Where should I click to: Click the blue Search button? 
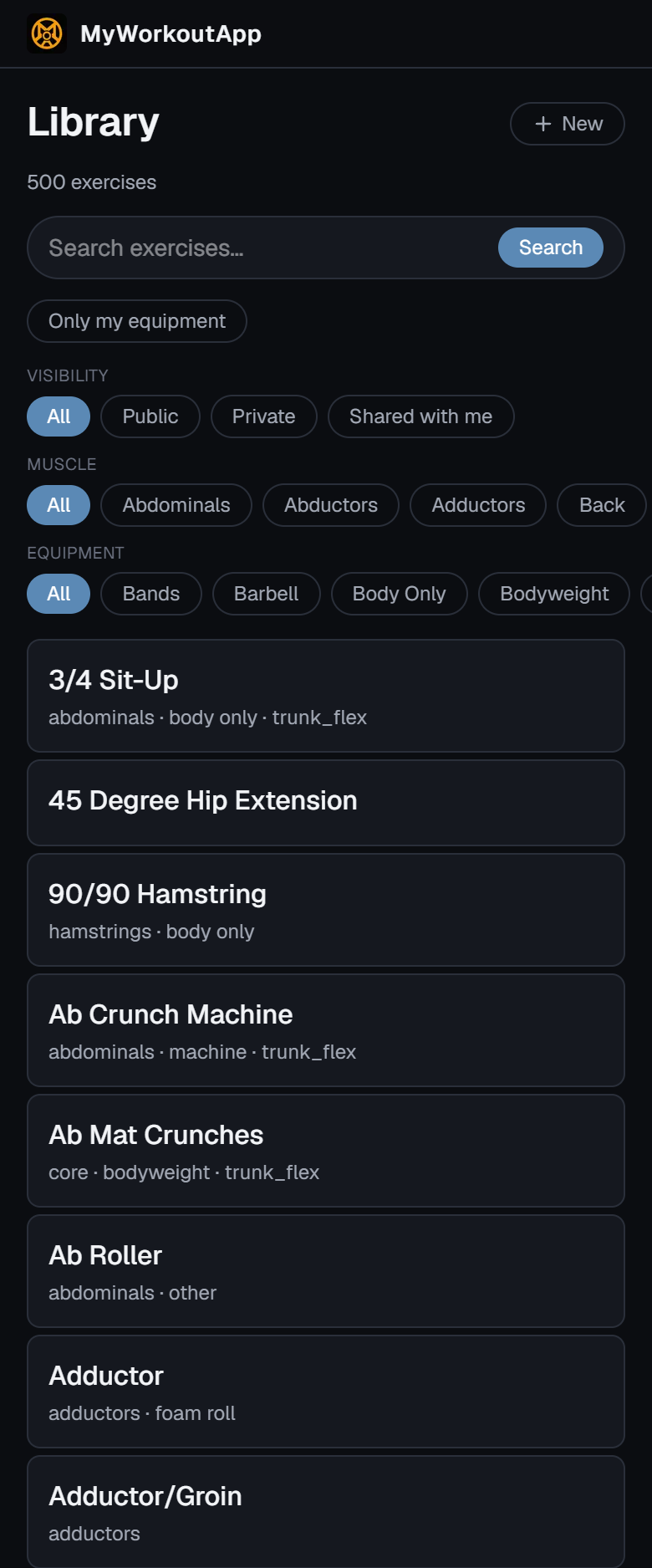[x=551, y=248]
